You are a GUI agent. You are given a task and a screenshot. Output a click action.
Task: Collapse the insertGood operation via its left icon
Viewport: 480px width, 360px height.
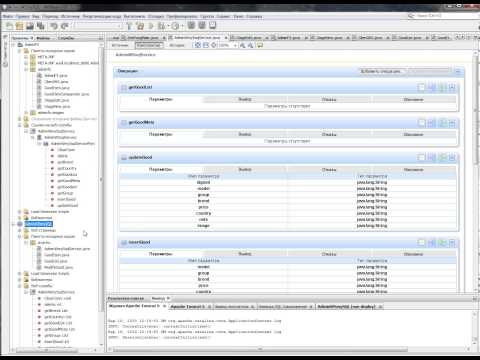coord(124,242)
